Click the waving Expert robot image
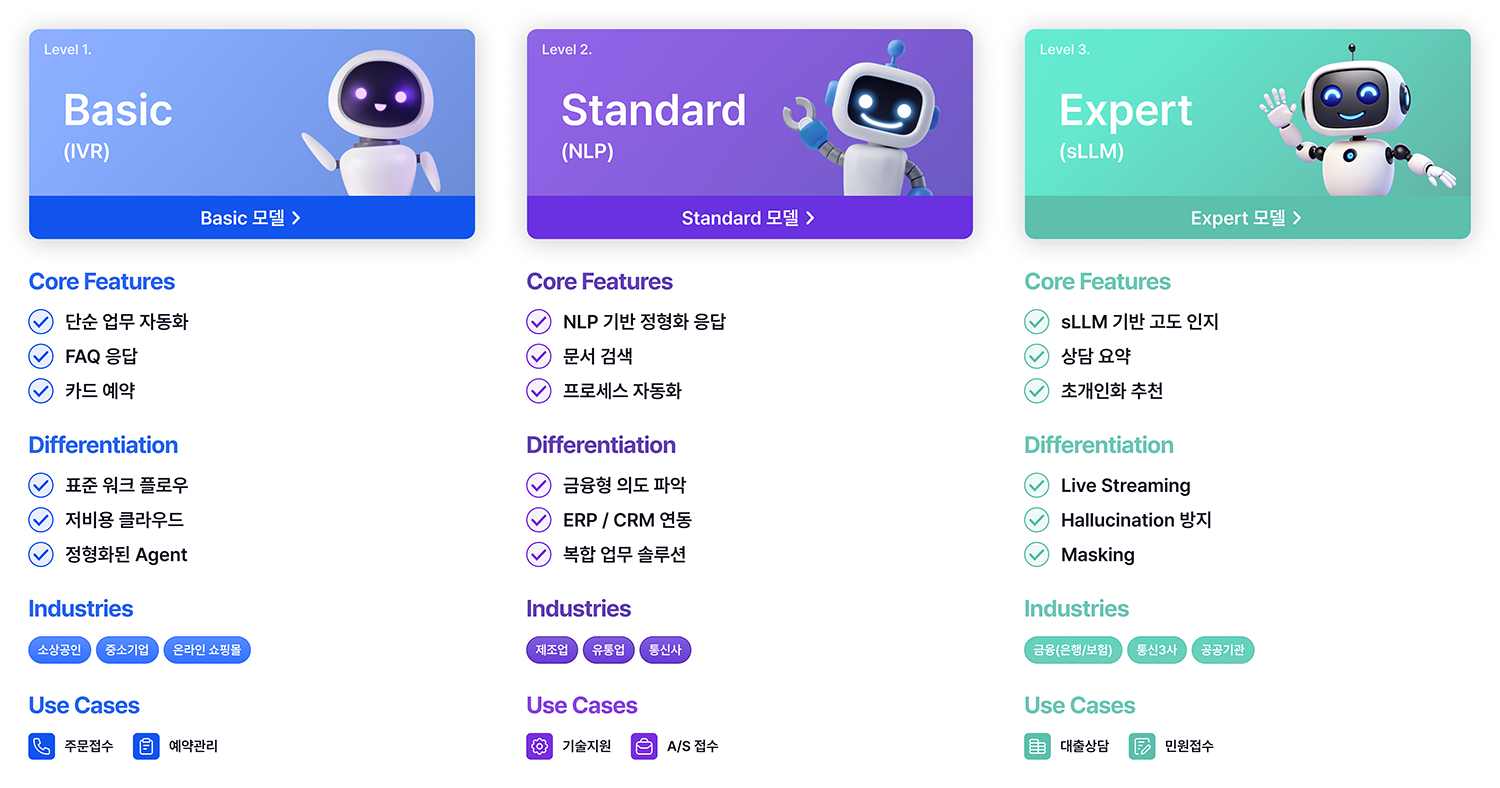The height and width of the screenshot is (788, 1500). [x=1356, y=120]
